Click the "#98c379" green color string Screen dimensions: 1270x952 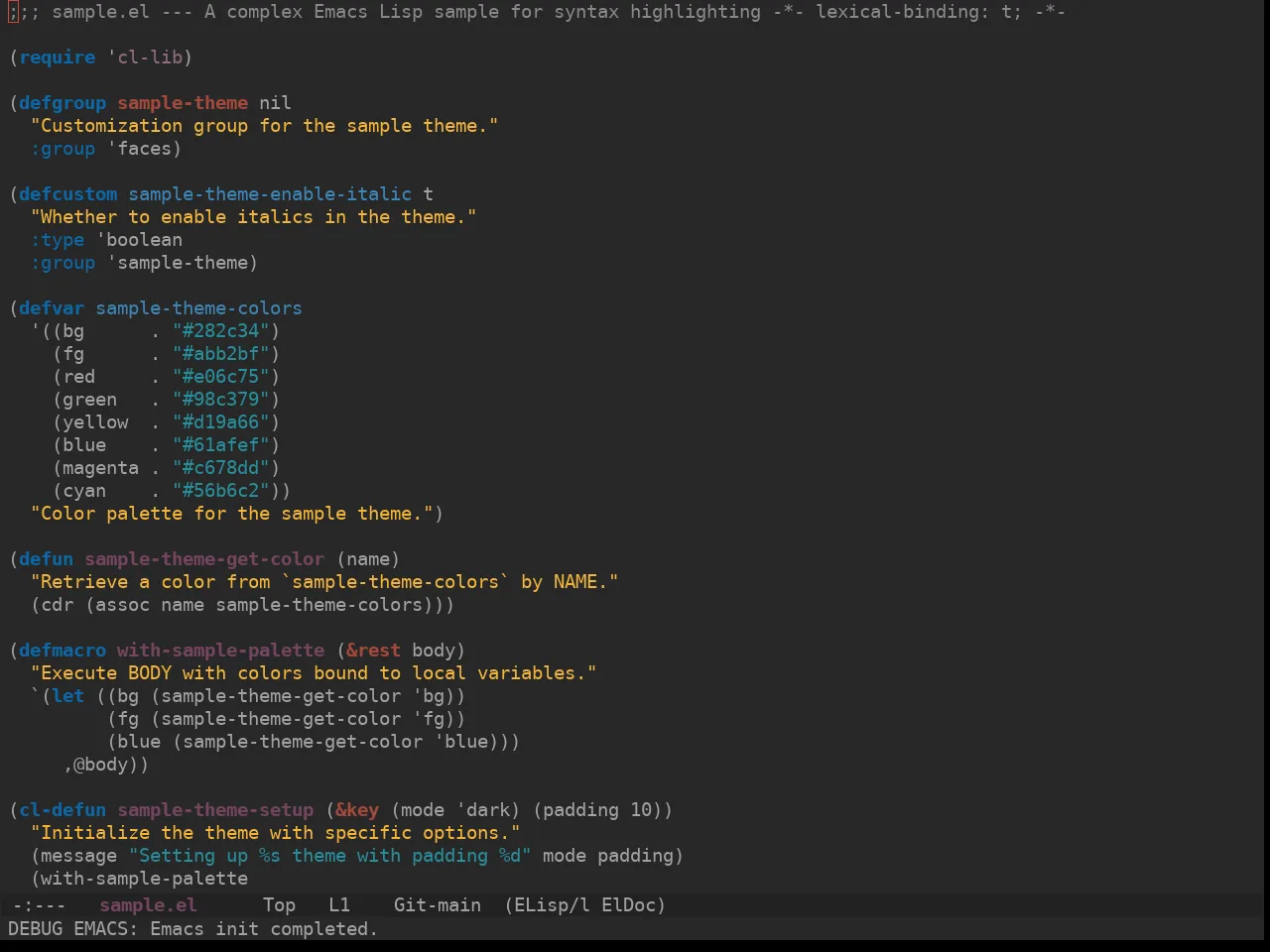coord(221,399)
